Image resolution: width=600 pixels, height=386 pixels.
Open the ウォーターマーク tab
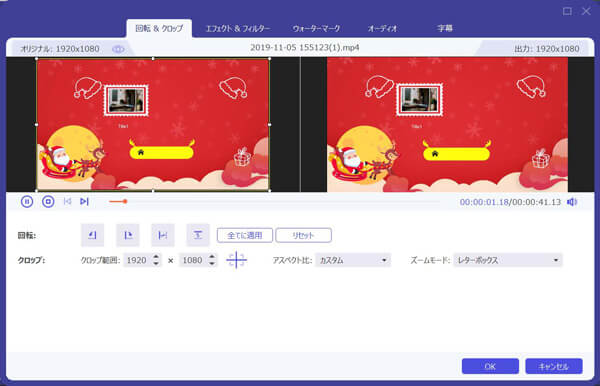click(316, 29)
